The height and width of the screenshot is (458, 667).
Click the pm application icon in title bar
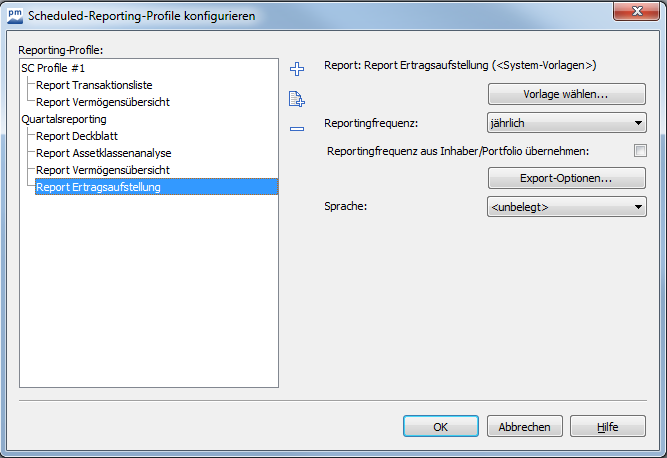click(14, 15)
